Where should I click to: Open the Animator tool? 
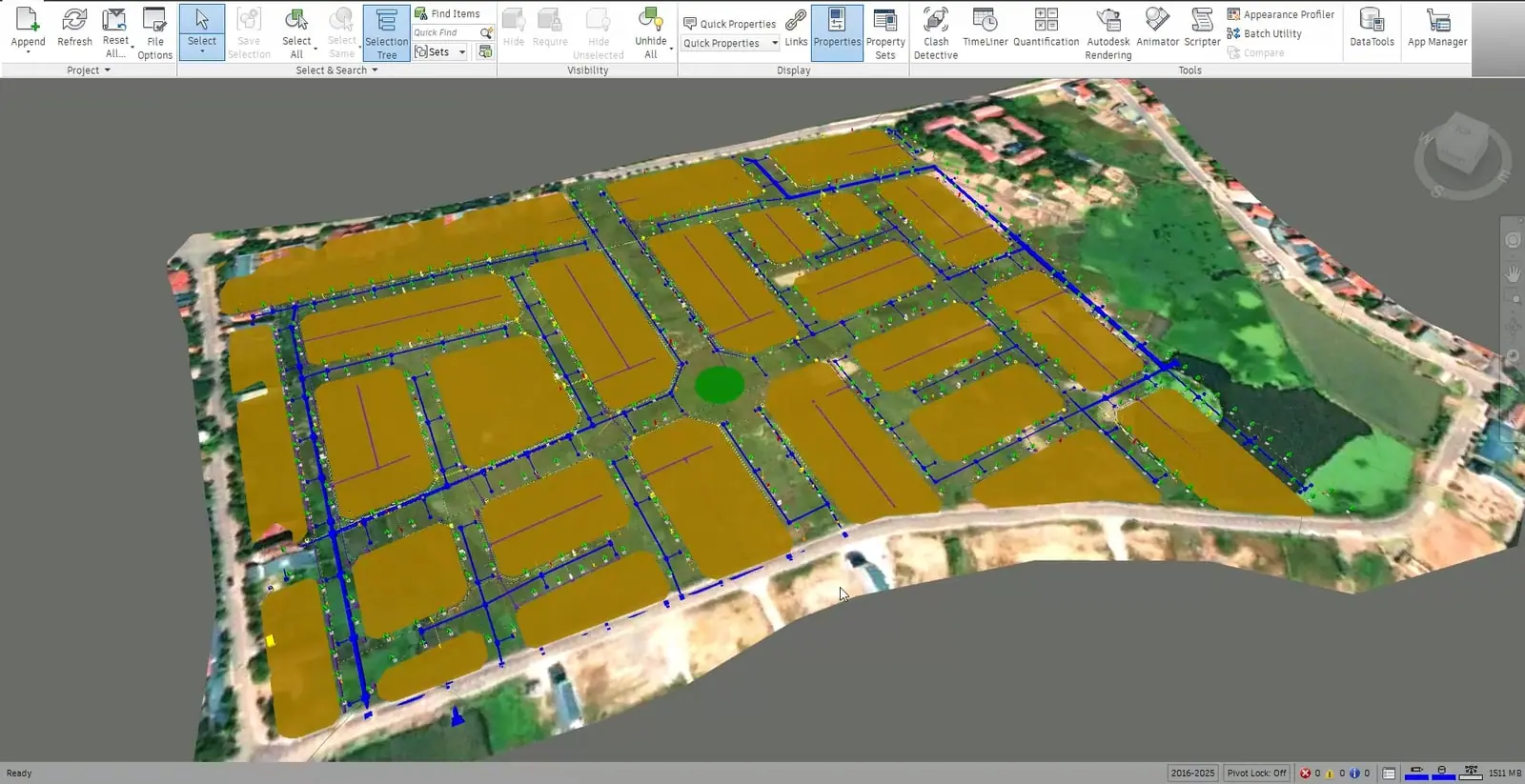(x=1157, y=28)
